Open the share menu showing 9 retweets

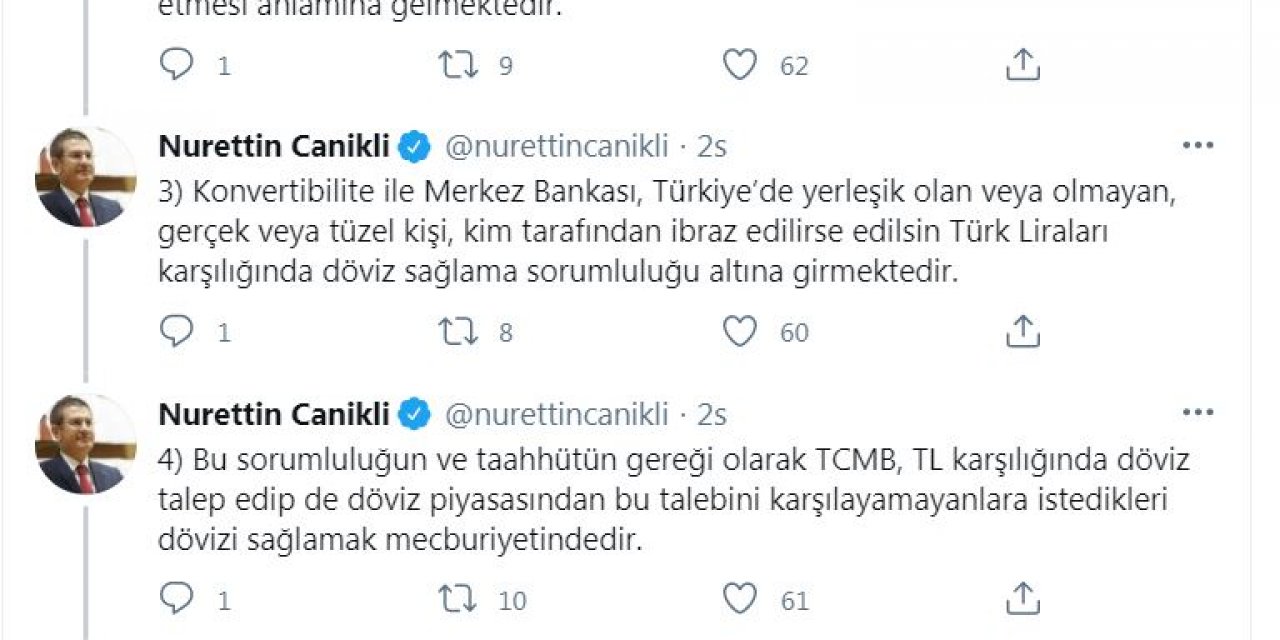[x=1022, y=66]
